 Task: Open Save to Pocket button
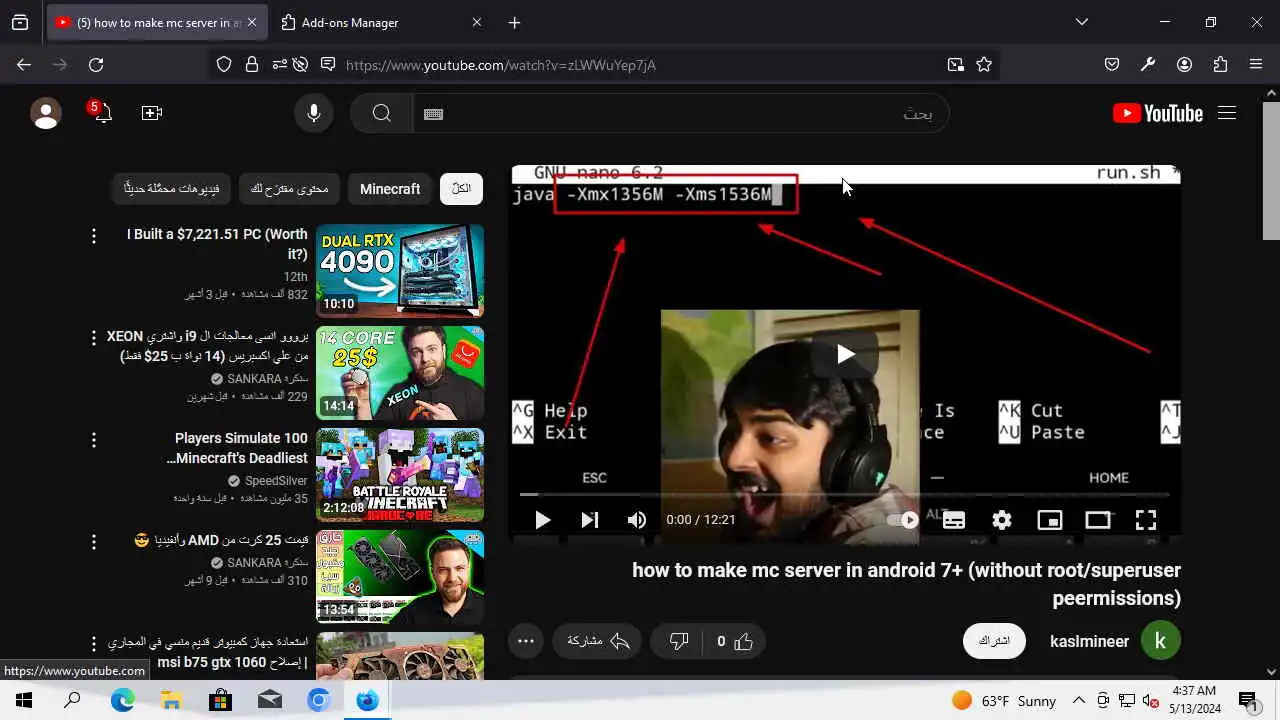pyautogui.click(x=1112, y=64)
